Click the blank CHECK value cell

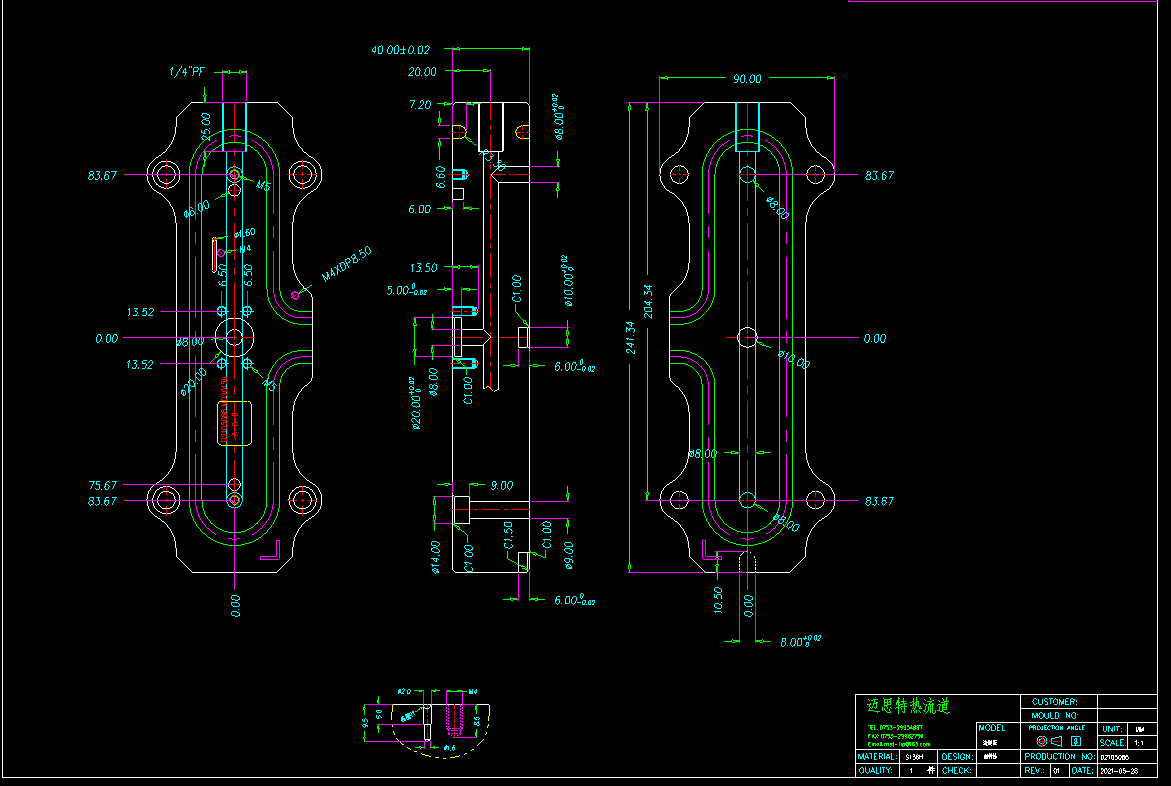[x=996, y=771]
